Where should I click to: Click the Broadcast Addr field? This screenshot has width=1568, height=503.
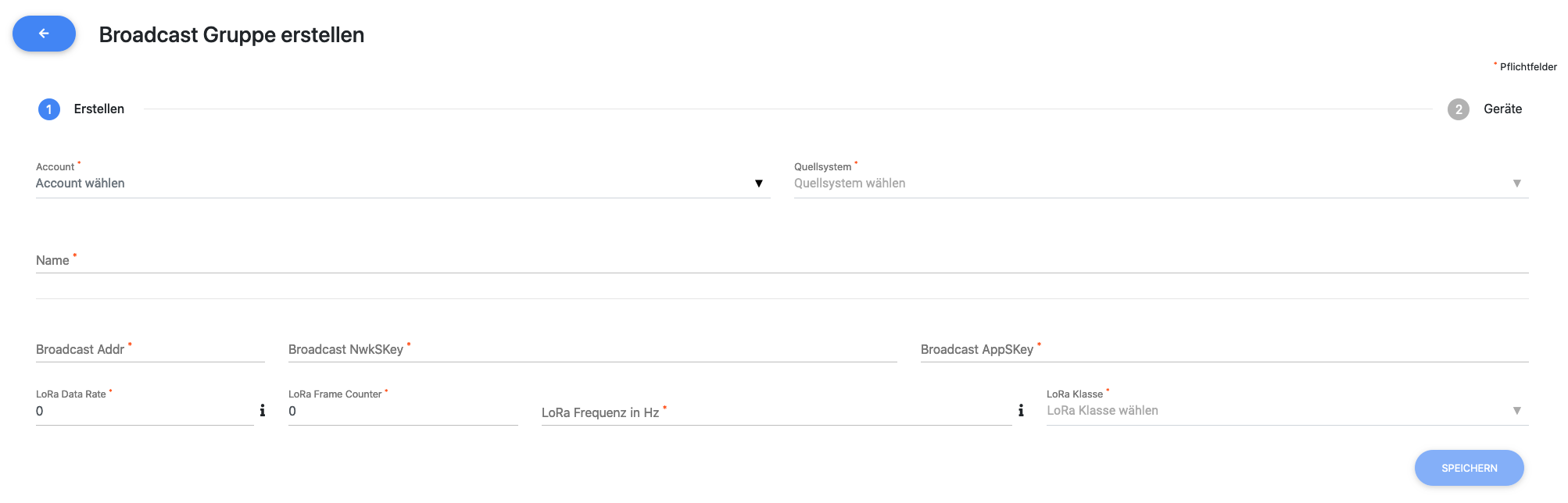coord(150,350)
